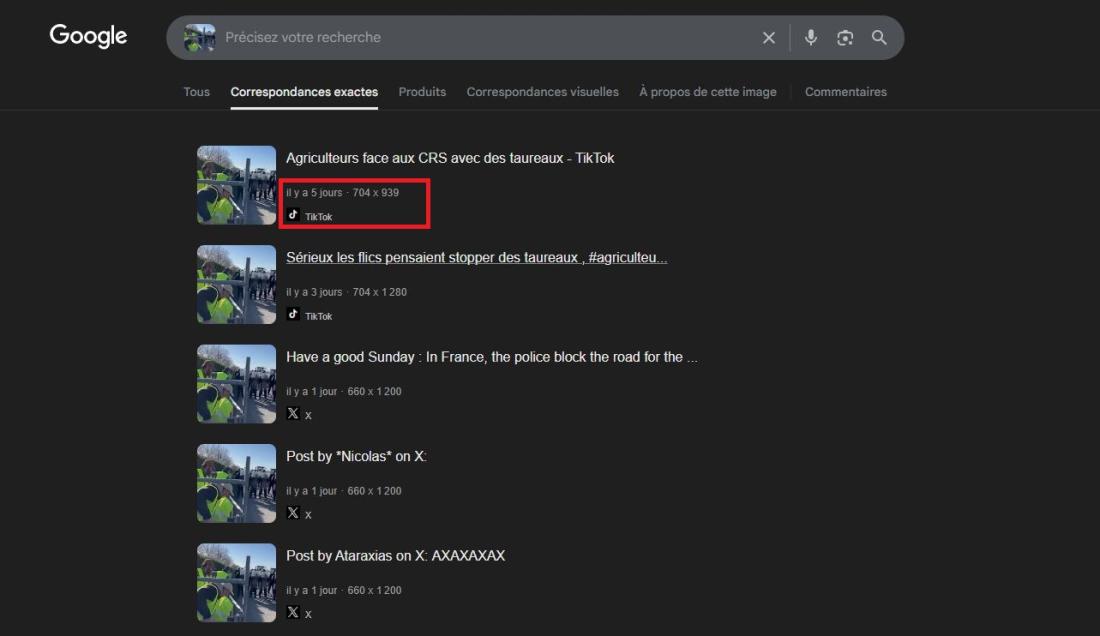This screenshot has height=636, width=1100.
Task: Click the TikTok icon under the second result
Action: [293, 314]
